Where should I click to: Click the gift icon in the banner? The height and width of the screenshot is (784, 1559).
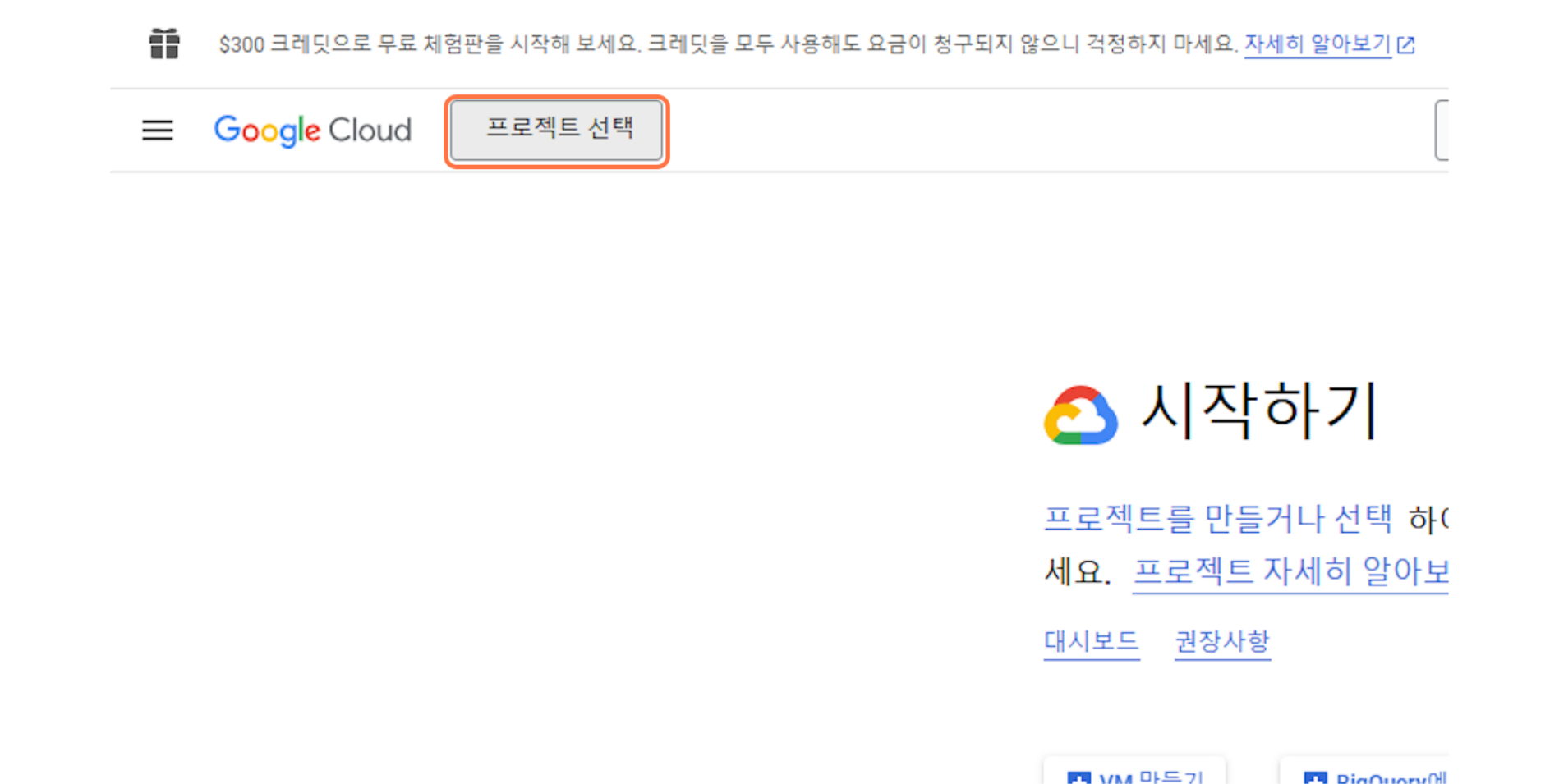pos(164,44)
